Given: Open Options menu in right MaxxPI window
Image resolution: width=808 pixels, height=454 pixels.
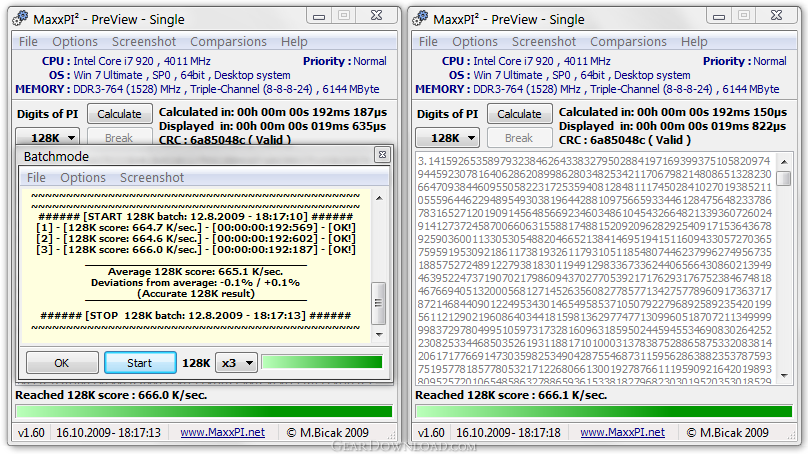Looking at the screenshot, I should (475, 42).
